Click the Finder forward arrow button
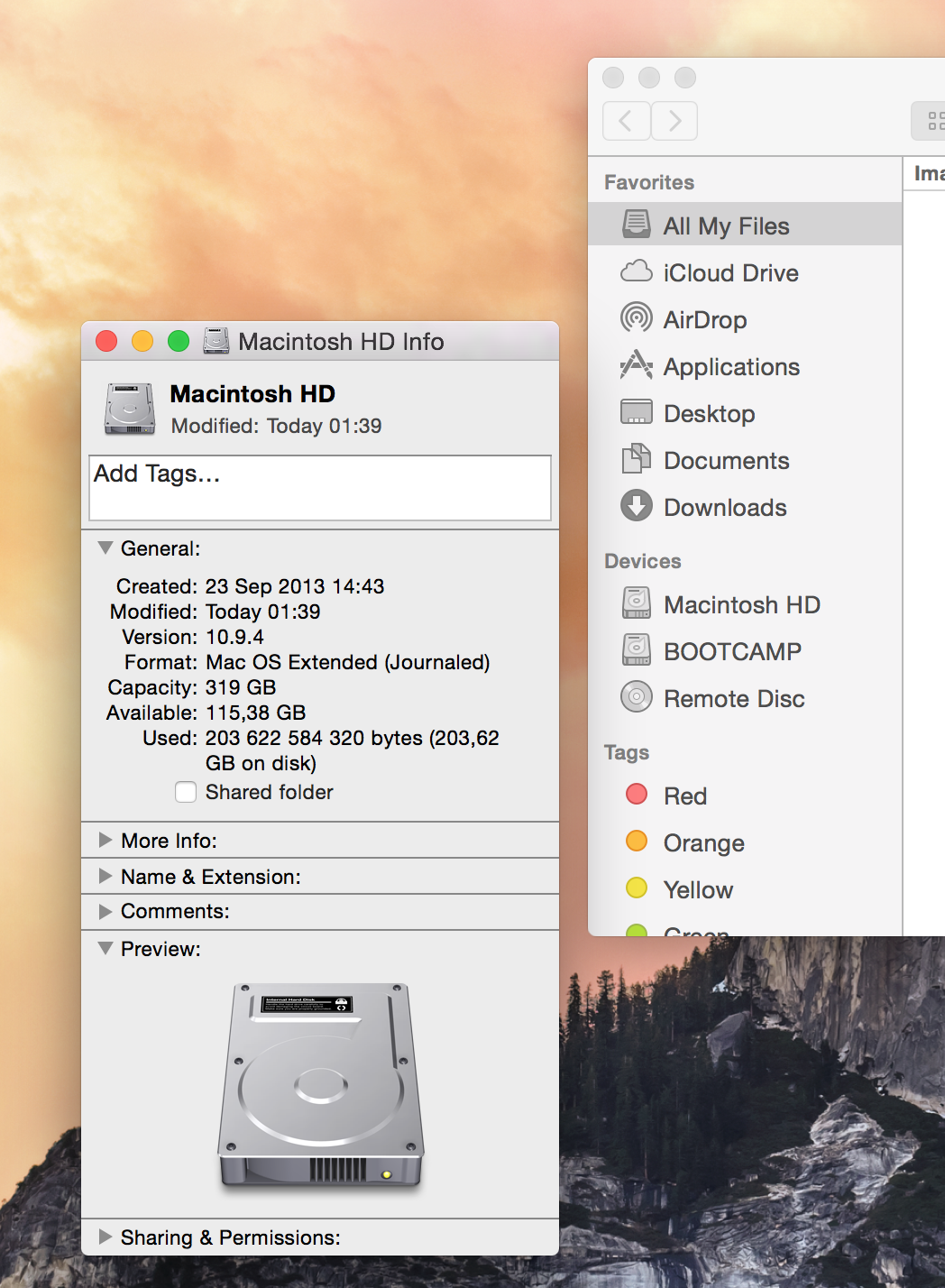 coord(674,121)
